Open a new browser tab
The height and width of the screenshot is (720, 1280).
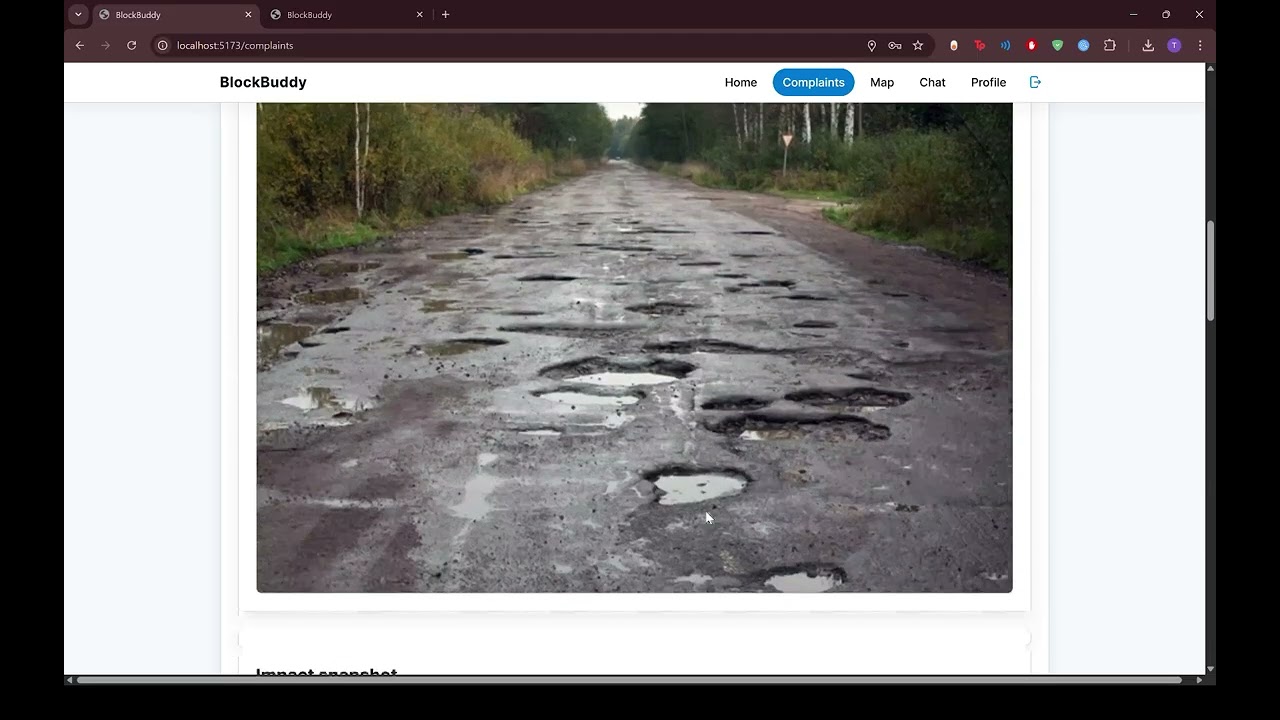coord(446,14)
